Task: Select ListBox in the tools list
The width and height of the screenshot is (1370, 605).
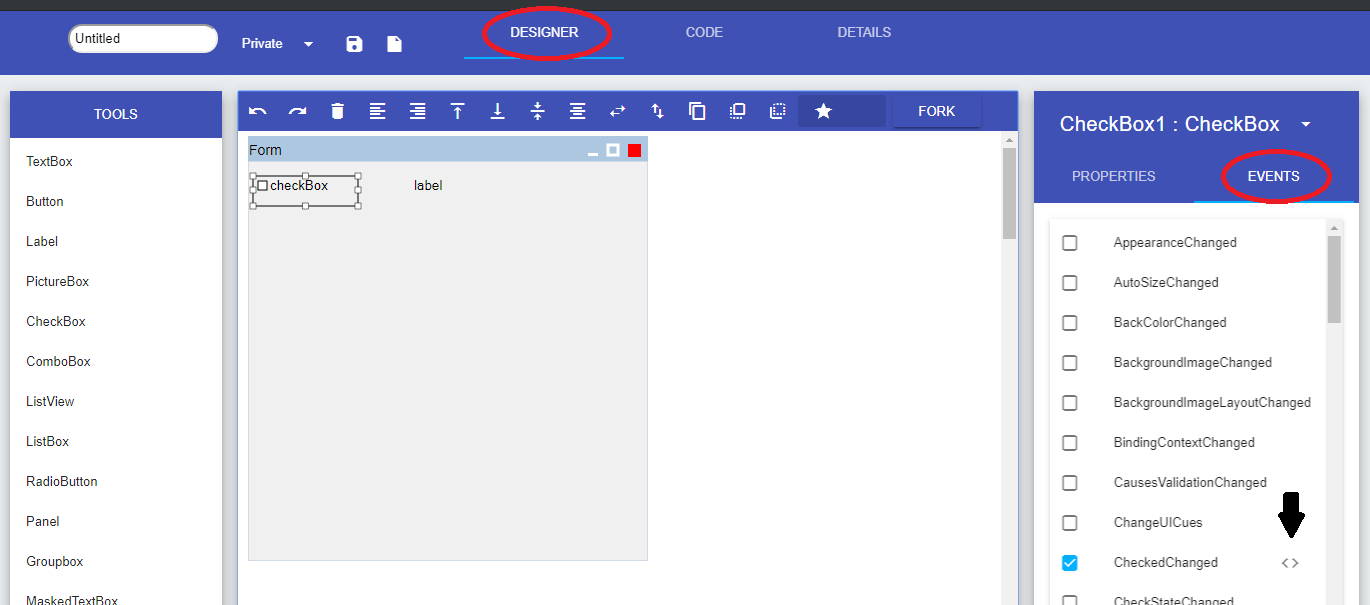Action: [x=47, y=442]
